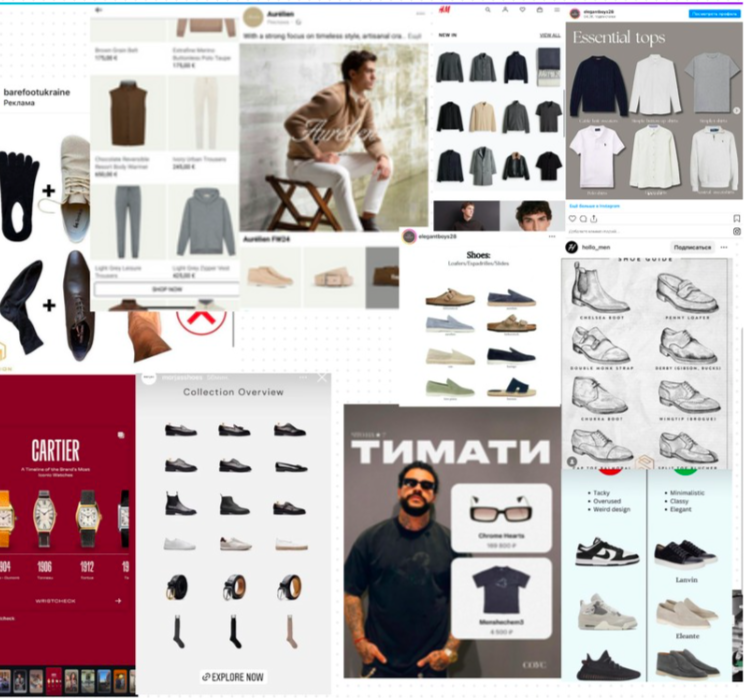
Task: Click the blue Посмотреть профиль button
Action: click(x=713, y=14)
